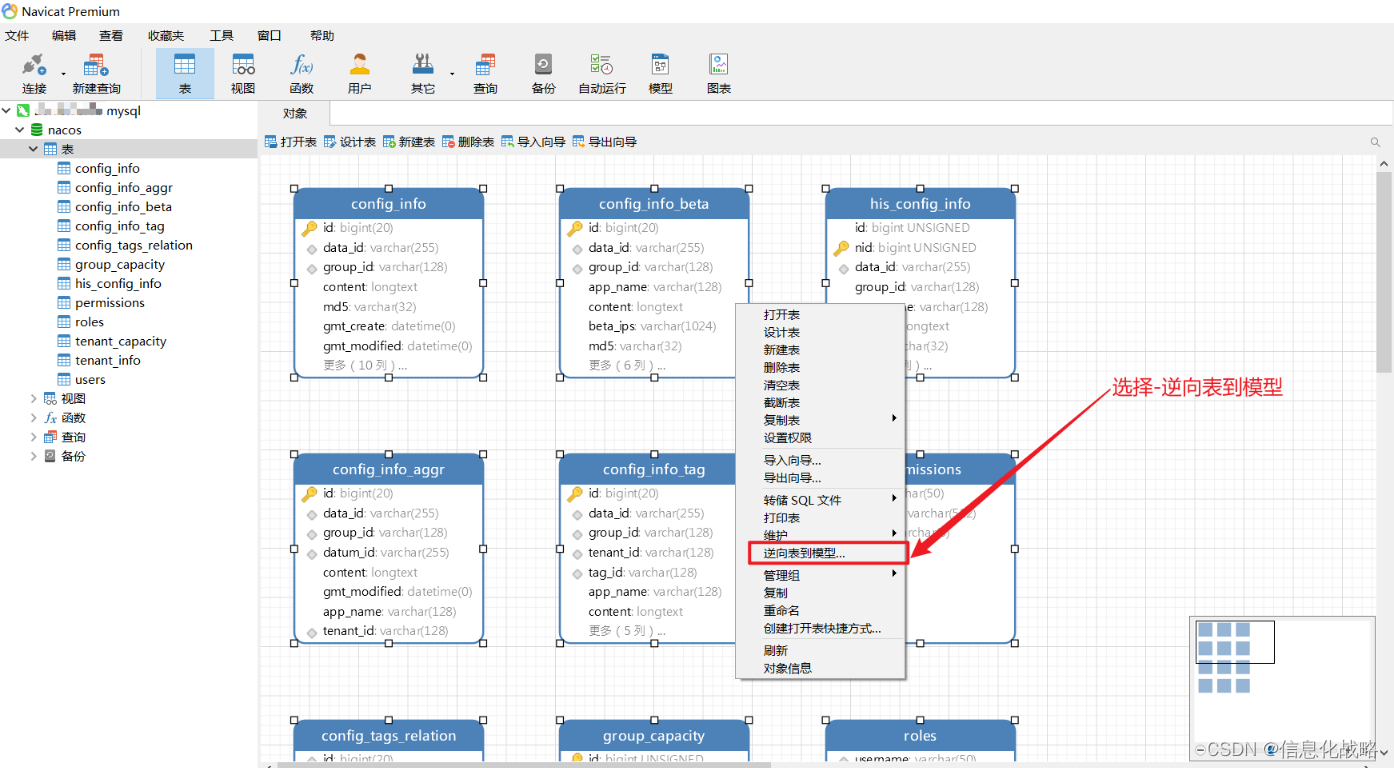Open dropdown arrow beside 连接 icon
Screen dimensions: 1394x768
click(63, 74)
